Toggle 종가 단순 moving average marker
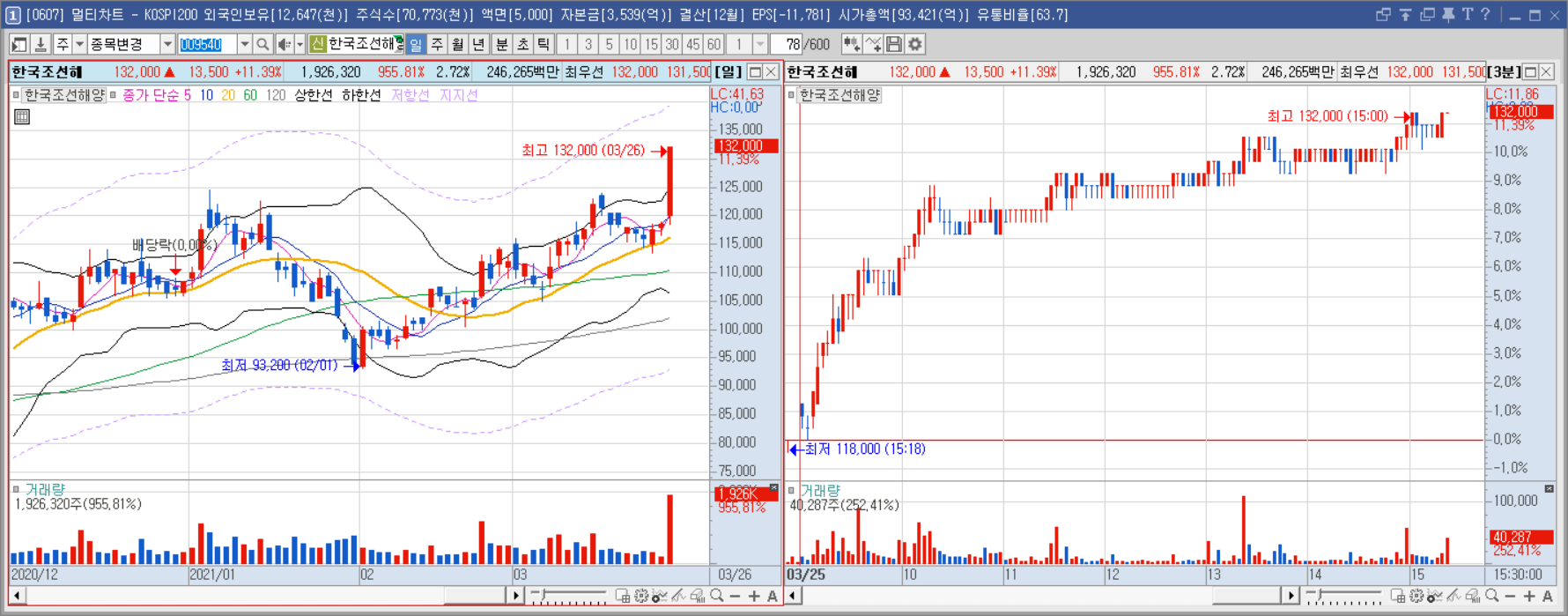1568x616 pixels. 113,95
